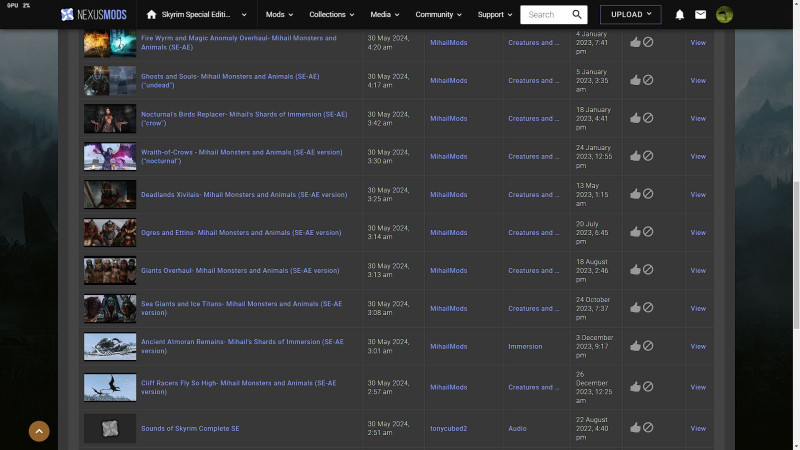Open the Media menu
800x450 pixels.
(385, 14)
